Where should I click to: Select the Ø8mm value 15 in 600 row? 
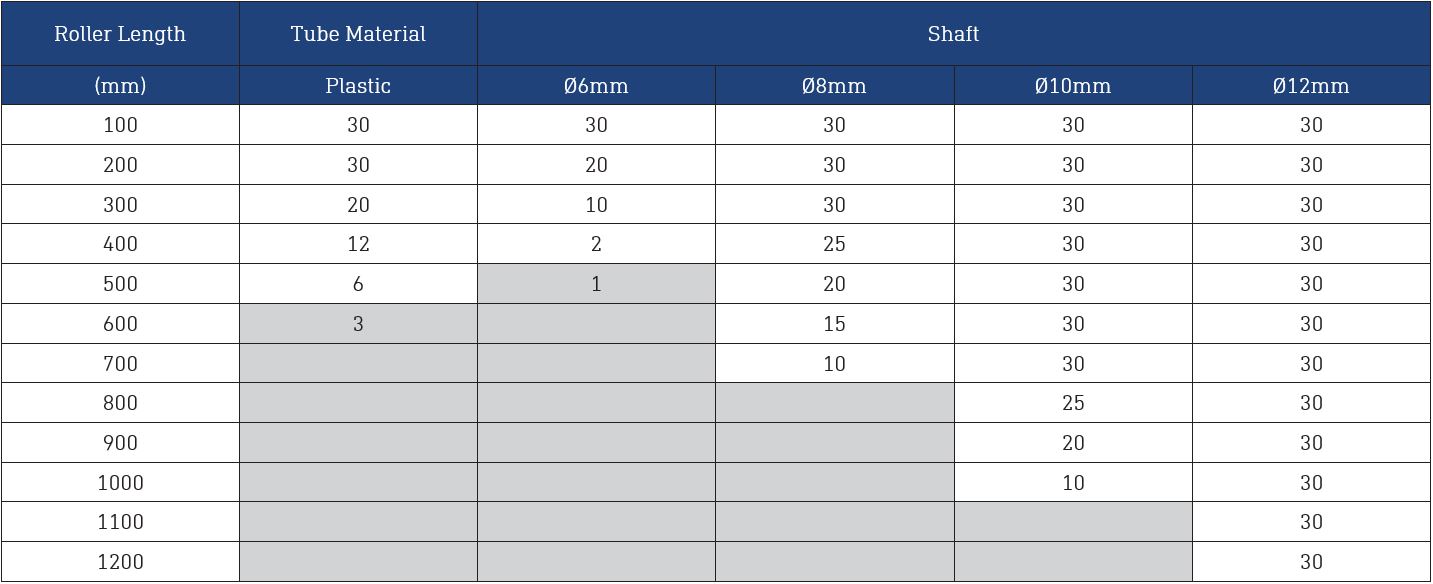(835, 324)
